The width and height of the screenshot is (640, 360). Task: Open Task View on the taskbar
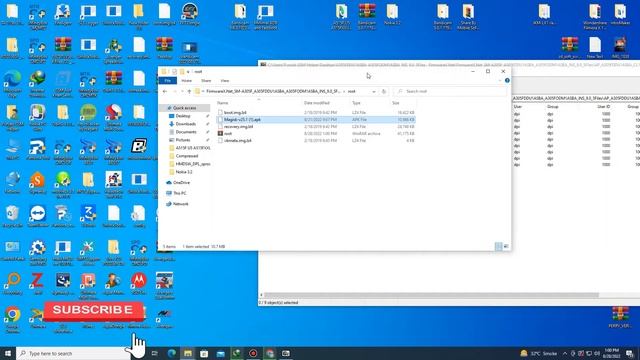(x=155, y=353)
